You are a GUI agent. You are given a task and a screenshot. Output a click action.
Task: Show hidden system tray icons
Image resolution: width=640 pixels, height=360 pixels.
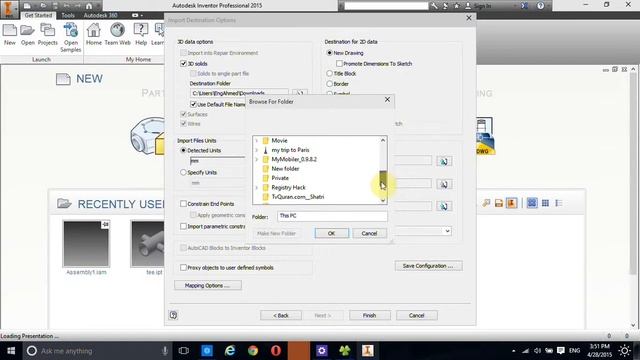coord(513,351)
